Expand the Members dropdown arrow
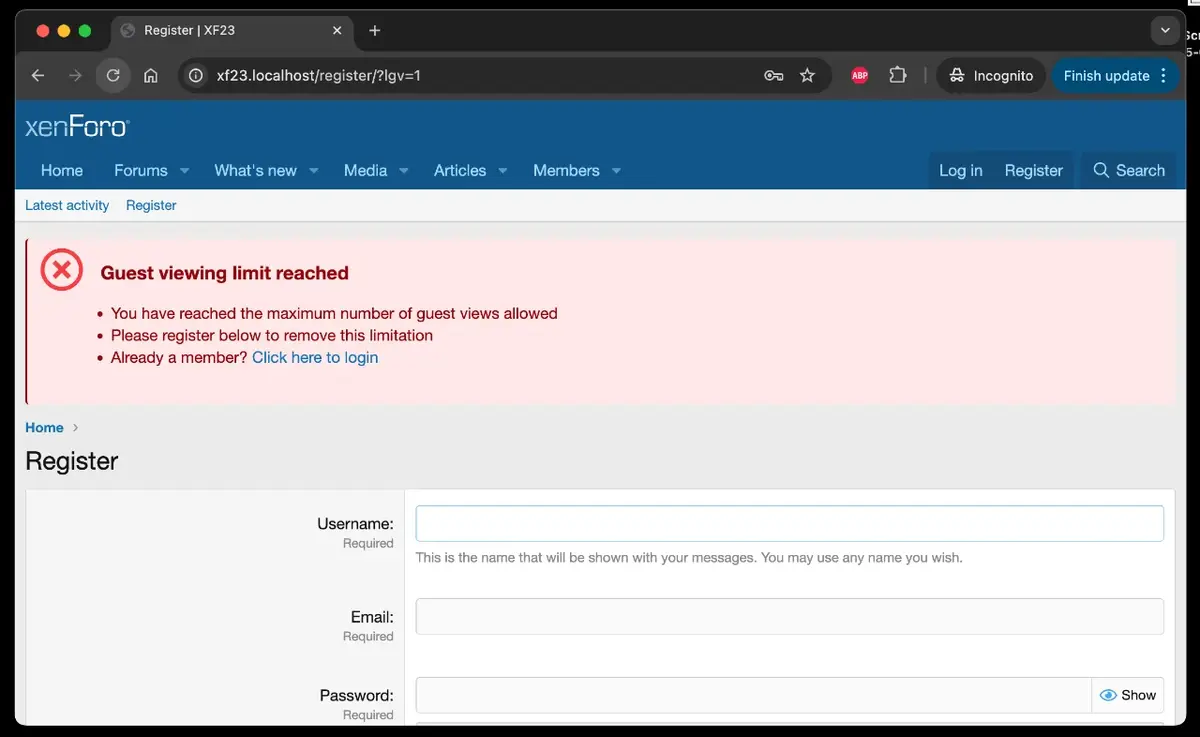 click(x=616, y=171)
